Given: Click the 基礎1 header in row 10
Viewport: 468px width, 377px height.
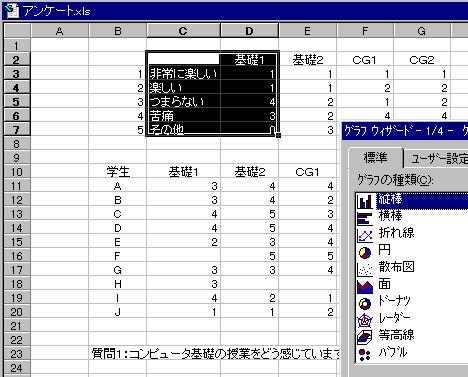Looking at the screenshot, I should pos(183,172).
